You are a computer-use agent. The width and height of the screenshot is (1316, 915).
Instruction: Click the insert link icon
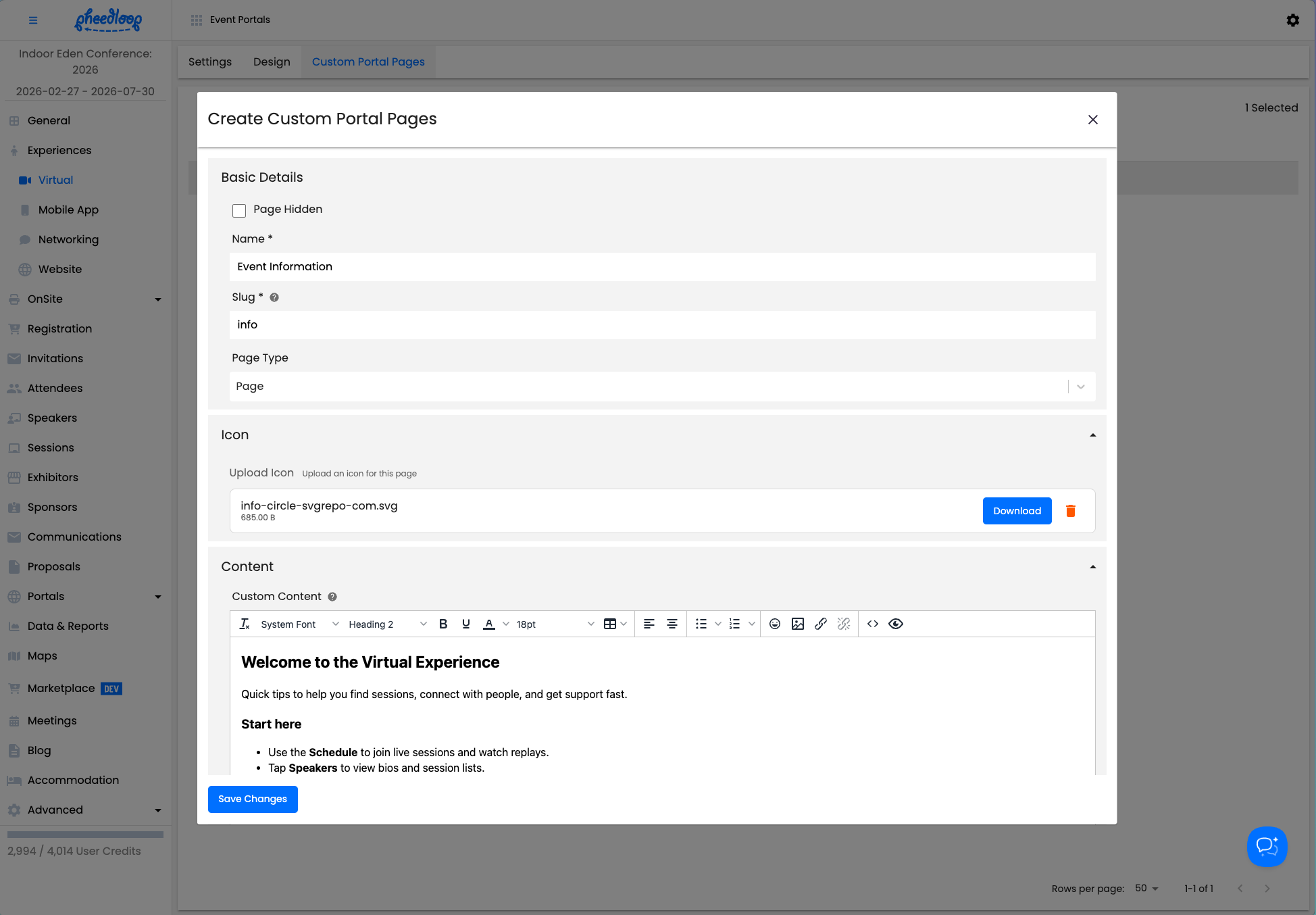tap(821, 624)
